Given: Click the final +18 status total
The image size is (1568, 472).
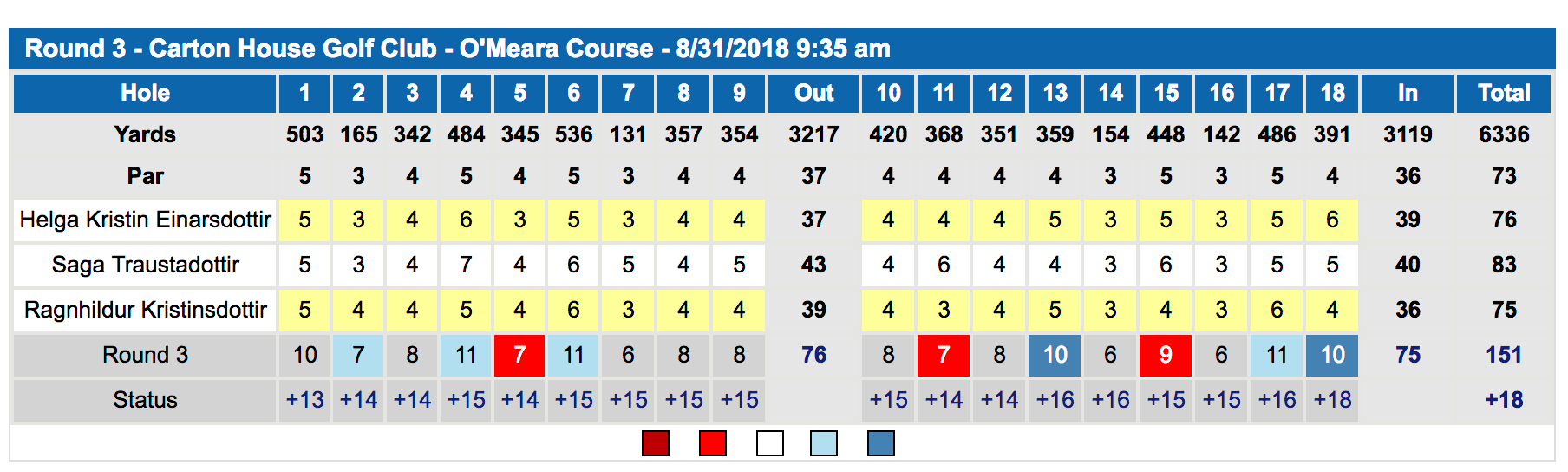Looking at the screenshot, I should 1504,400.
